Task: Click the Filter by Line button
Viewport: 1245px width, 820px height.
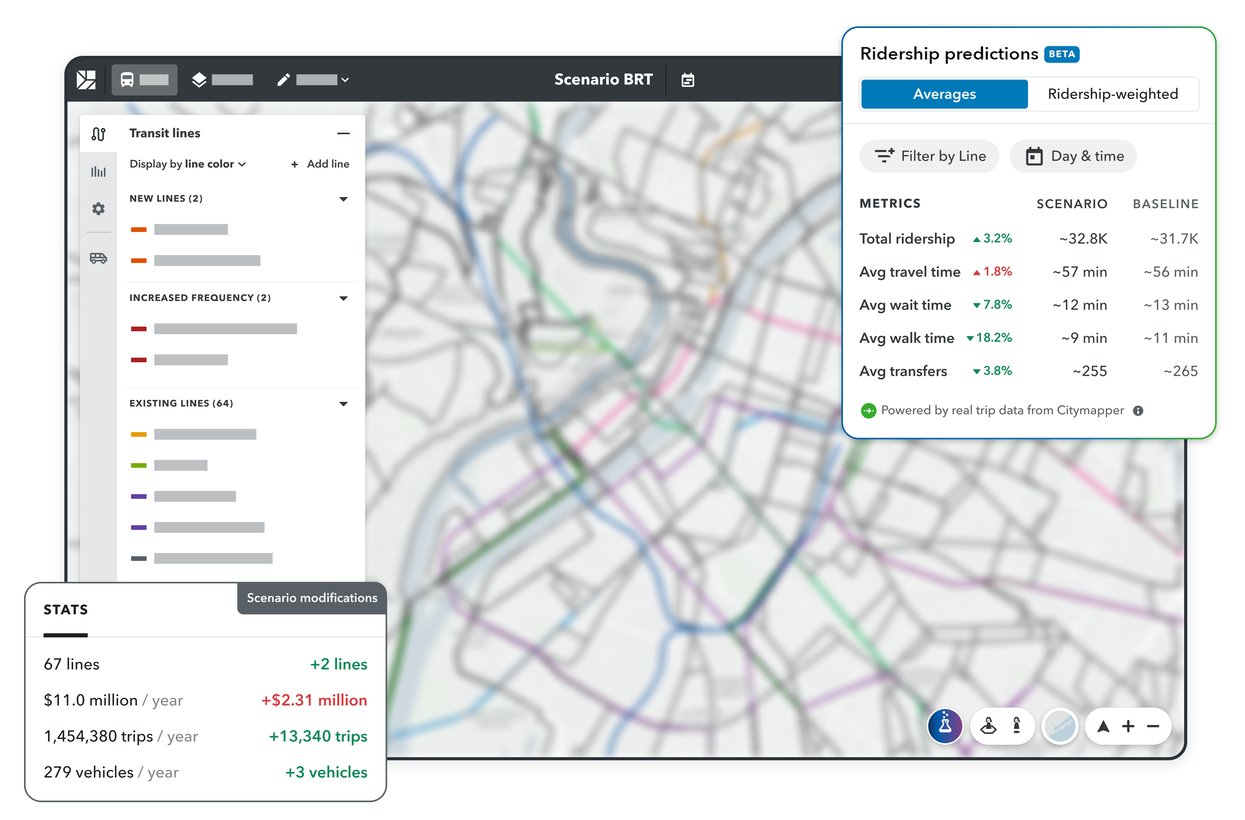Action: tap(929, 156)
